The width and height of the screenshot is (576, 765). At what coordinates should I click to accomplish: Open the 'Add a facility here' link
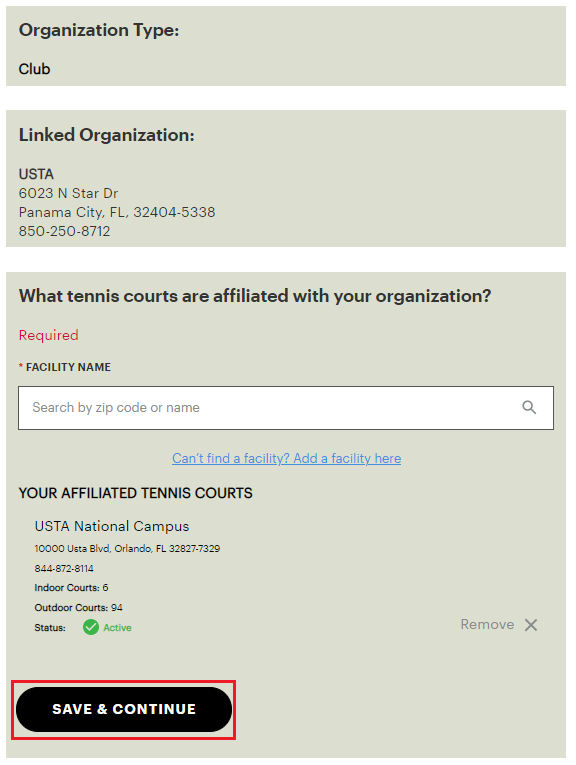[286, 459]
